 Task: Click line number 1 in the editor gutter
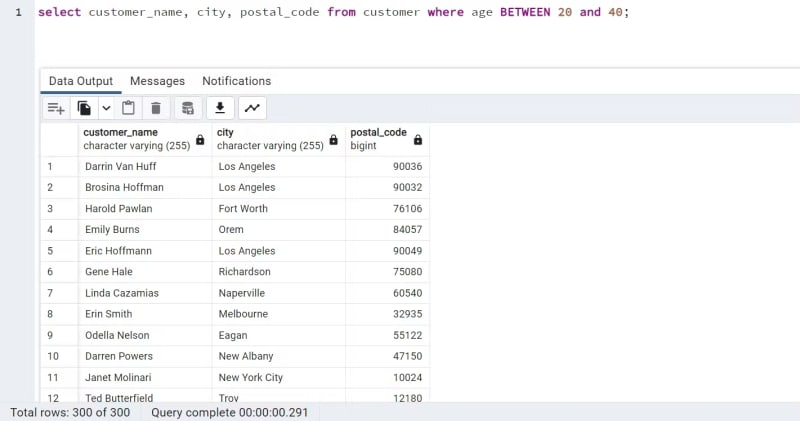[x=18, y=12]
